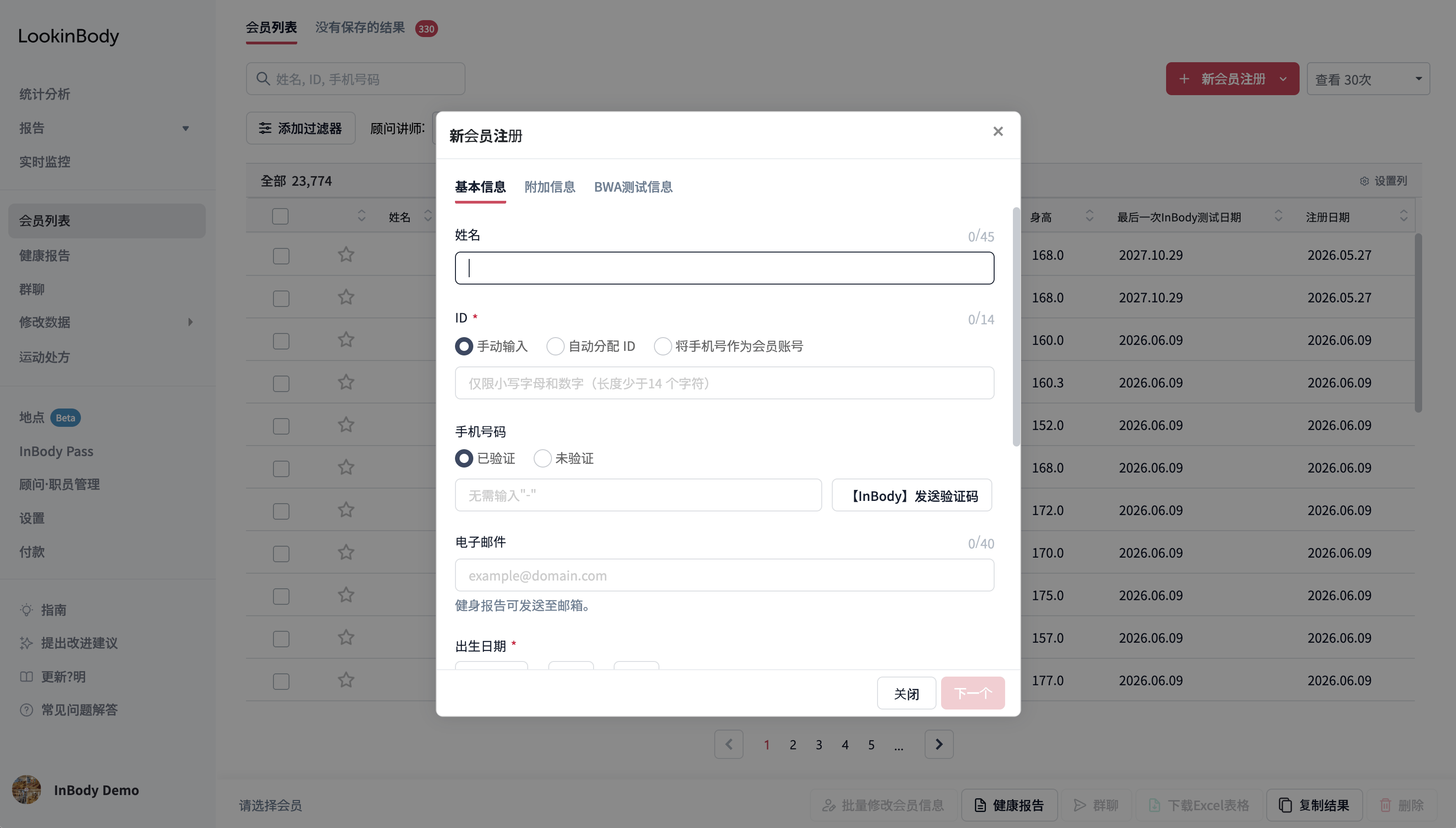This screenshot has width=1456, height=828.
Task: Open the 查看 30次 dropdown
Action: point(1368,79)
